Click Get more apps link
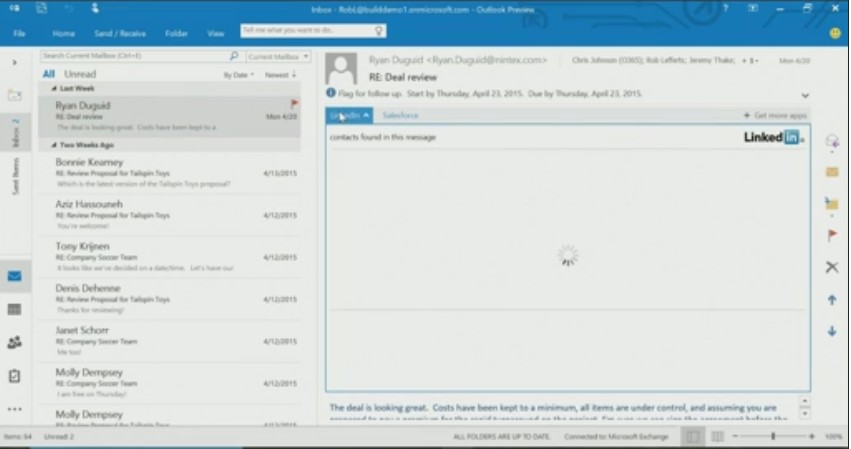Image resolution: width=851 pixels, height=449 pixels. pos(776,115)
